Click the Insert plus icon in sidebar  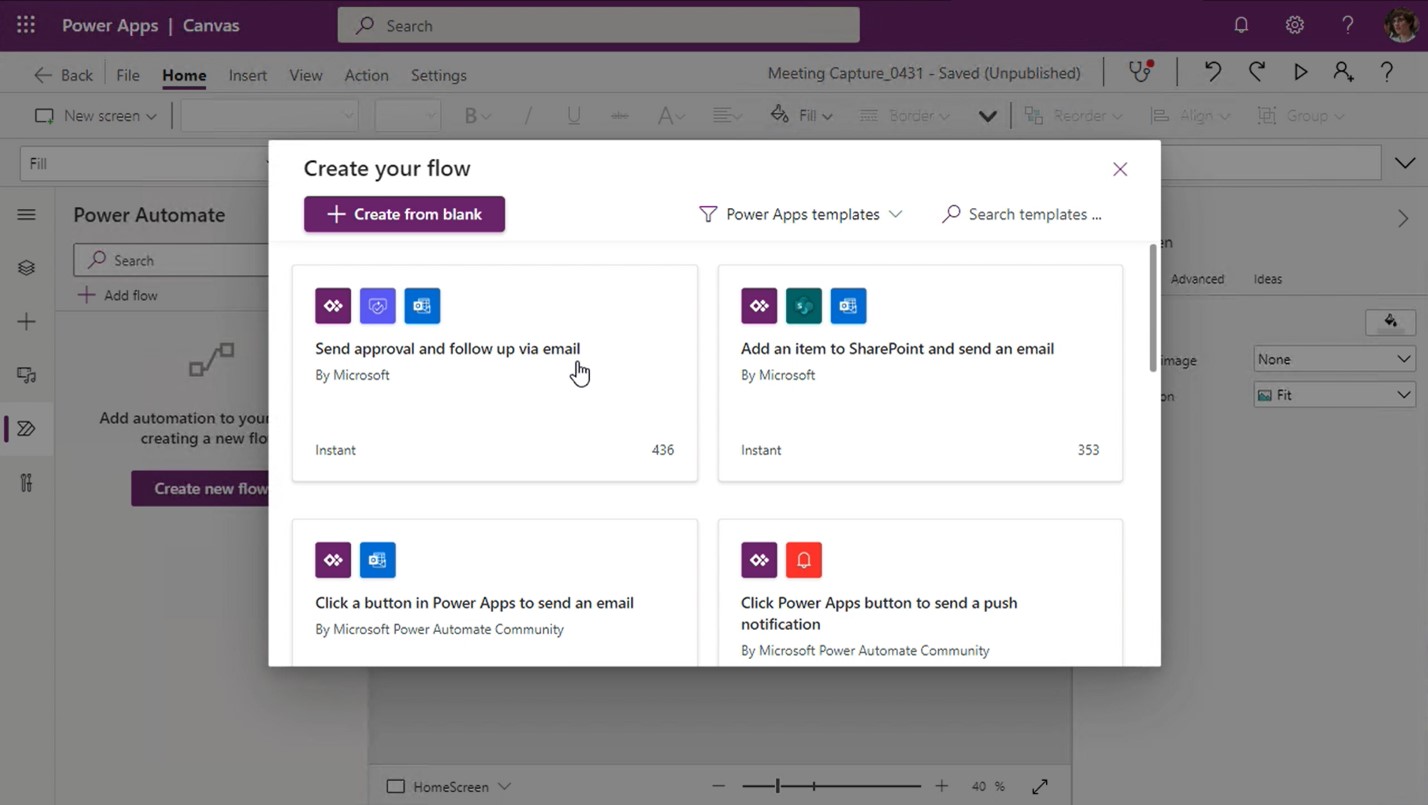(27, 321)
